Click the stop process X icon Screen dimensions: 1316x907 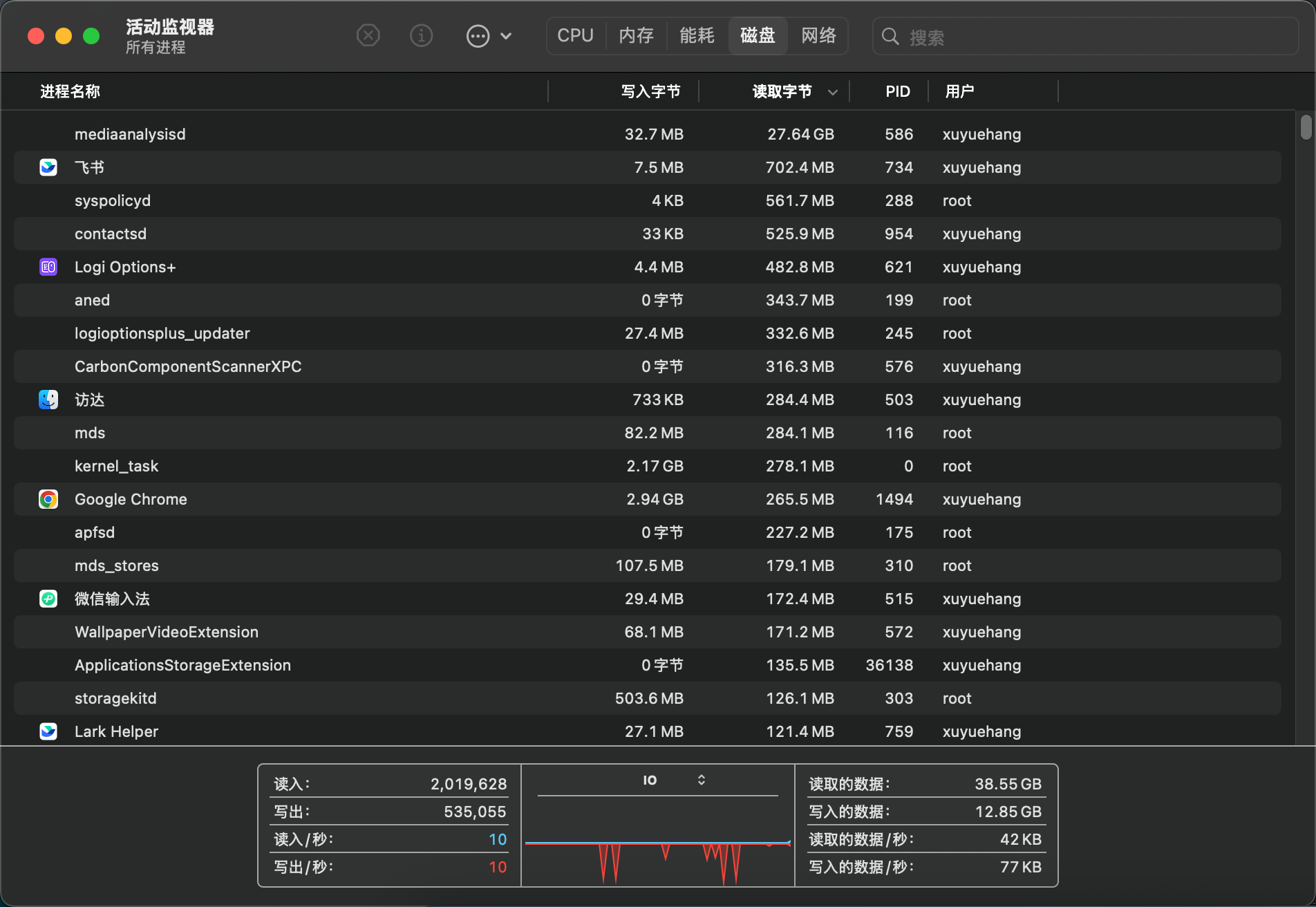[x=368, y=35]
